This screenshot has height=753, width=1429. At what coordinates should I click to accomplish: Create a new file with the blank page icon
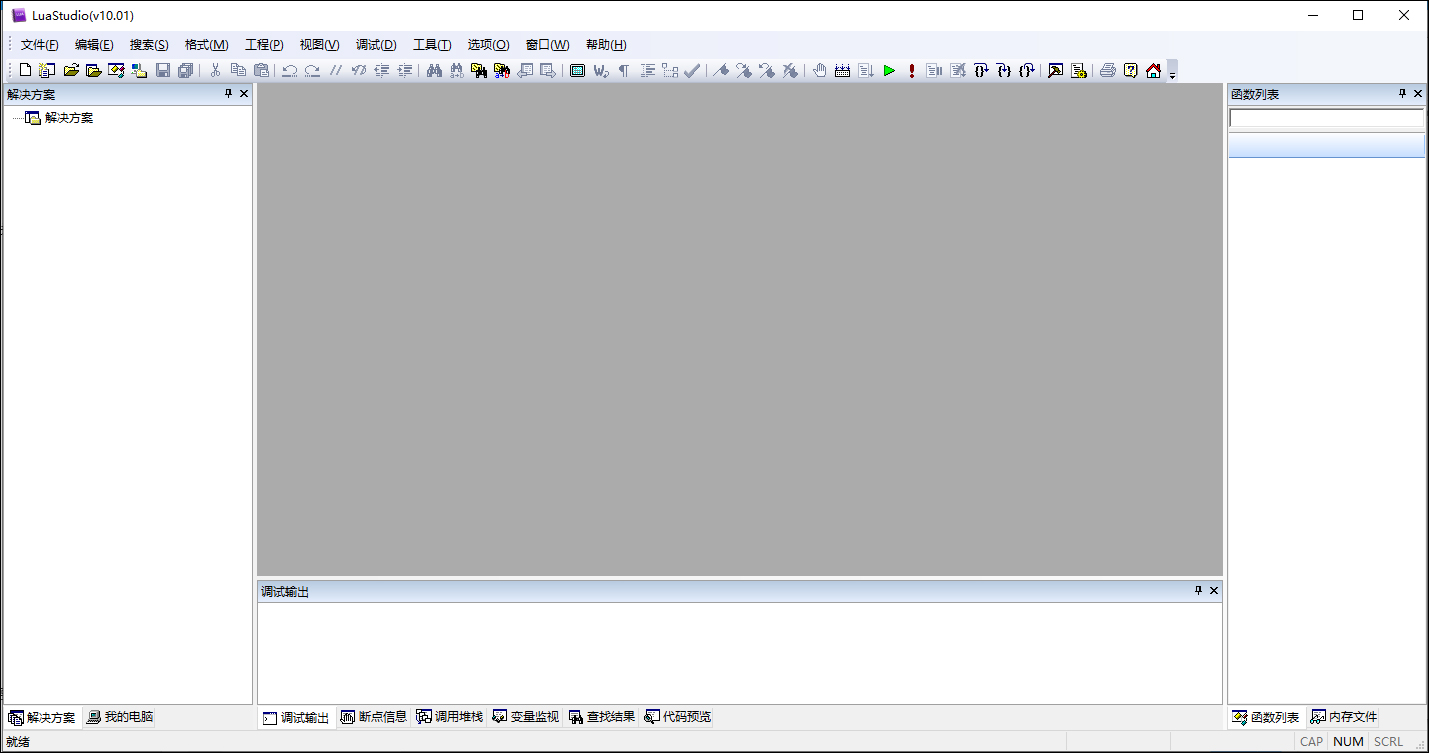click(x=25, y=70)
